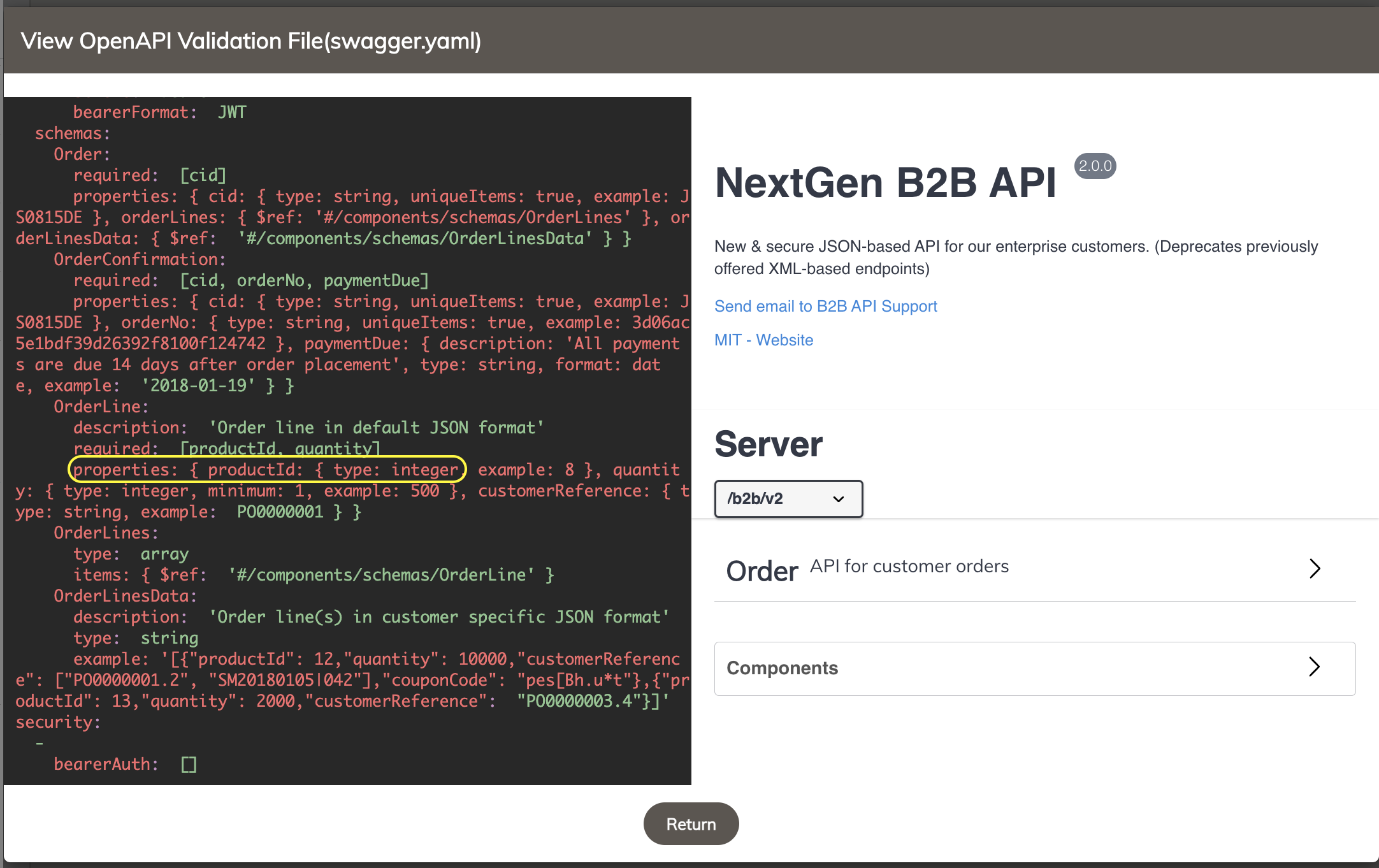The width and height of the screenshot is (1379, 868).
Task: Click the 'OrderLines:' YAML key
Action: pyautogui.click(x=106, y=533)
